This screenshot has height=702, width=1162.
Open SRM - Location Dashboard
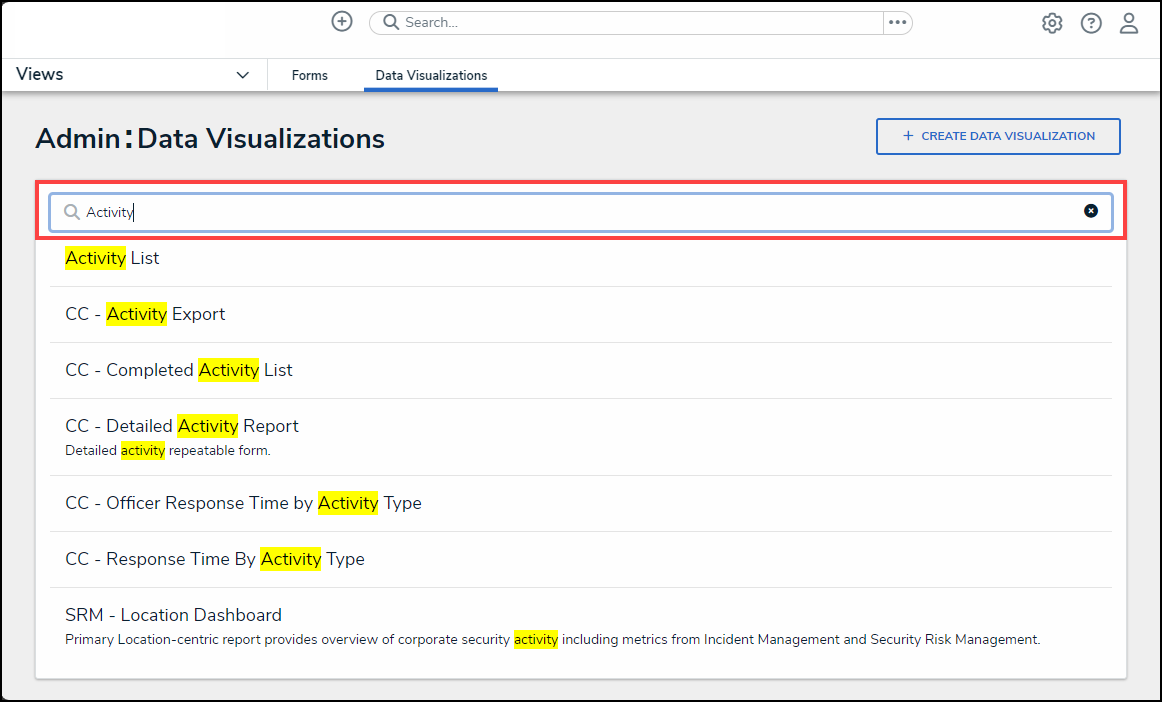tap(173, 615)
